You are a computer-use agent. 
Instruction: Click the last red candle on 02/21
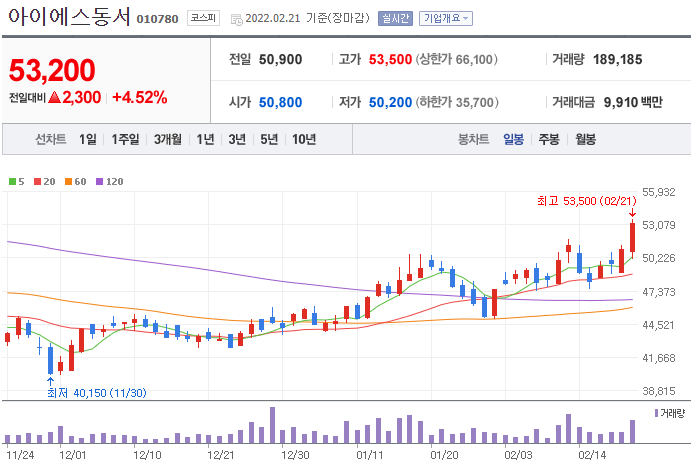(x=632, y=237)
